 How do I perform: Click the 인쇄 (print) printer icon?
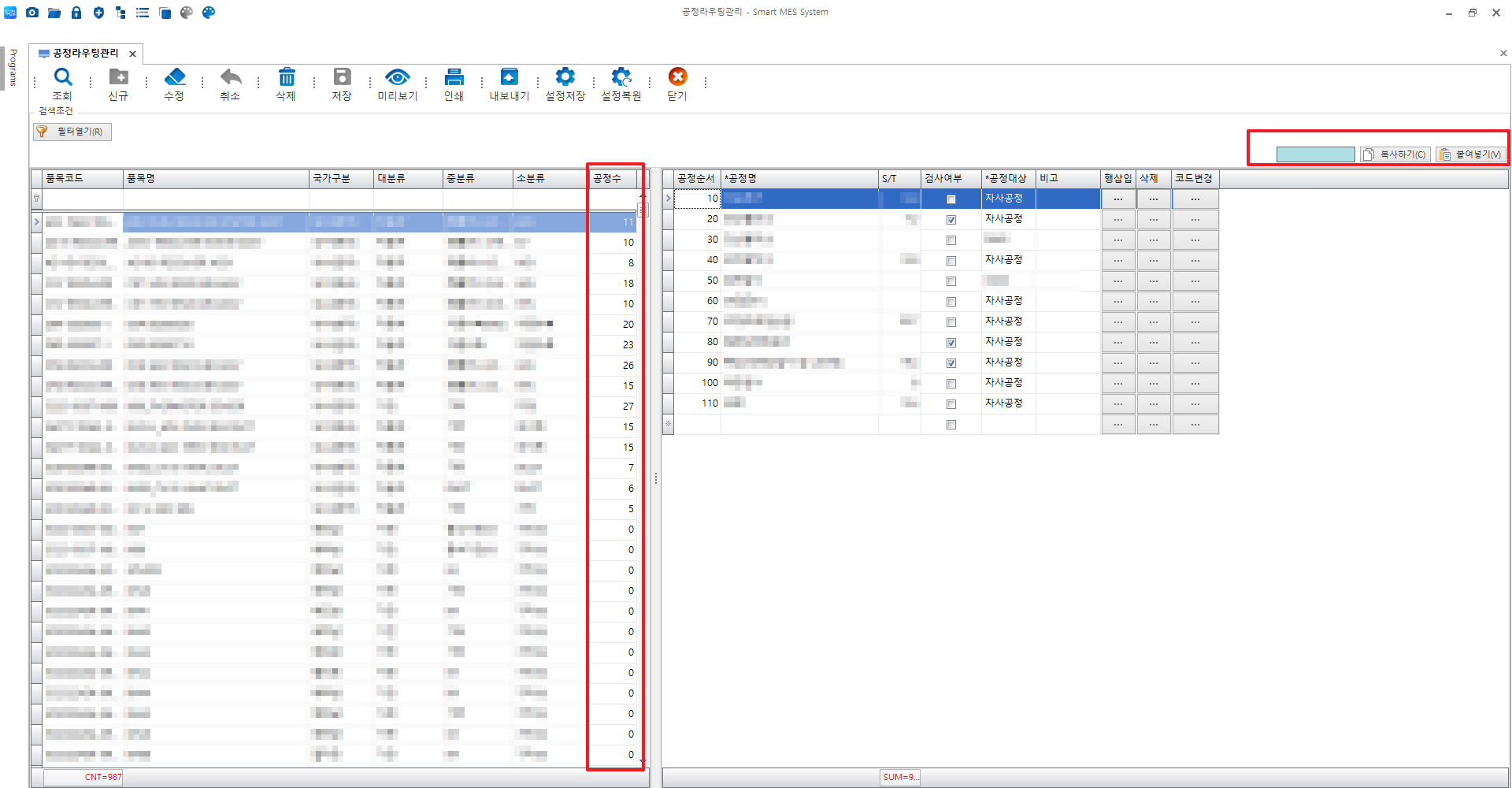[454, 77]
